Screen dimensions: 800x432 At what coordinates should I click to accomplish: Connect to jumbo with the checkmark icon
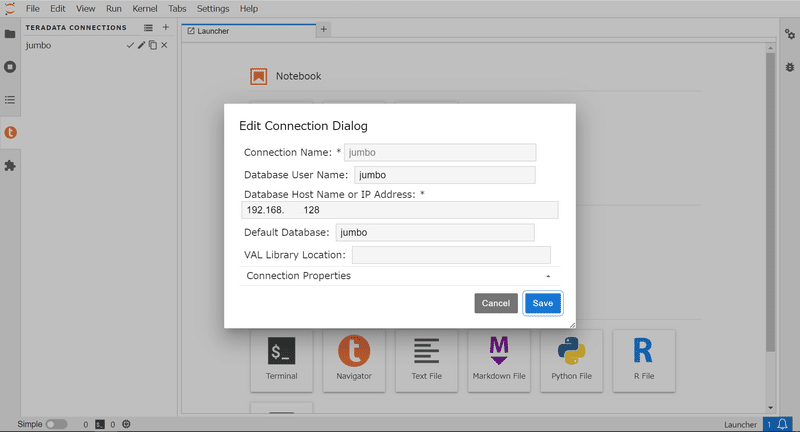click(x=130, y=45)
